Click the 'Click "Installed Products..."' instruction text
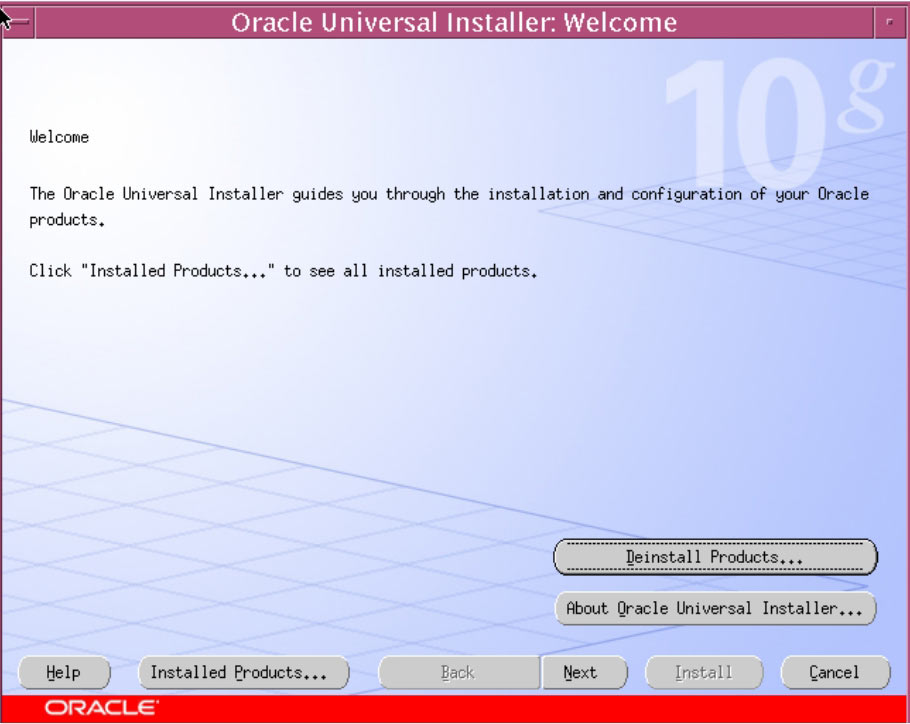The image size is (910, 724). click(x=283, y=271)
